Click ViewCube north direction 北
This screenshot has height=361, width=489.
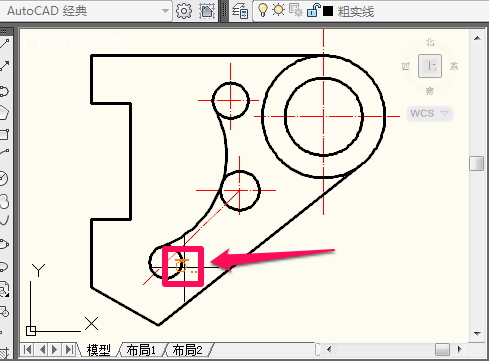tap(430, 42)
